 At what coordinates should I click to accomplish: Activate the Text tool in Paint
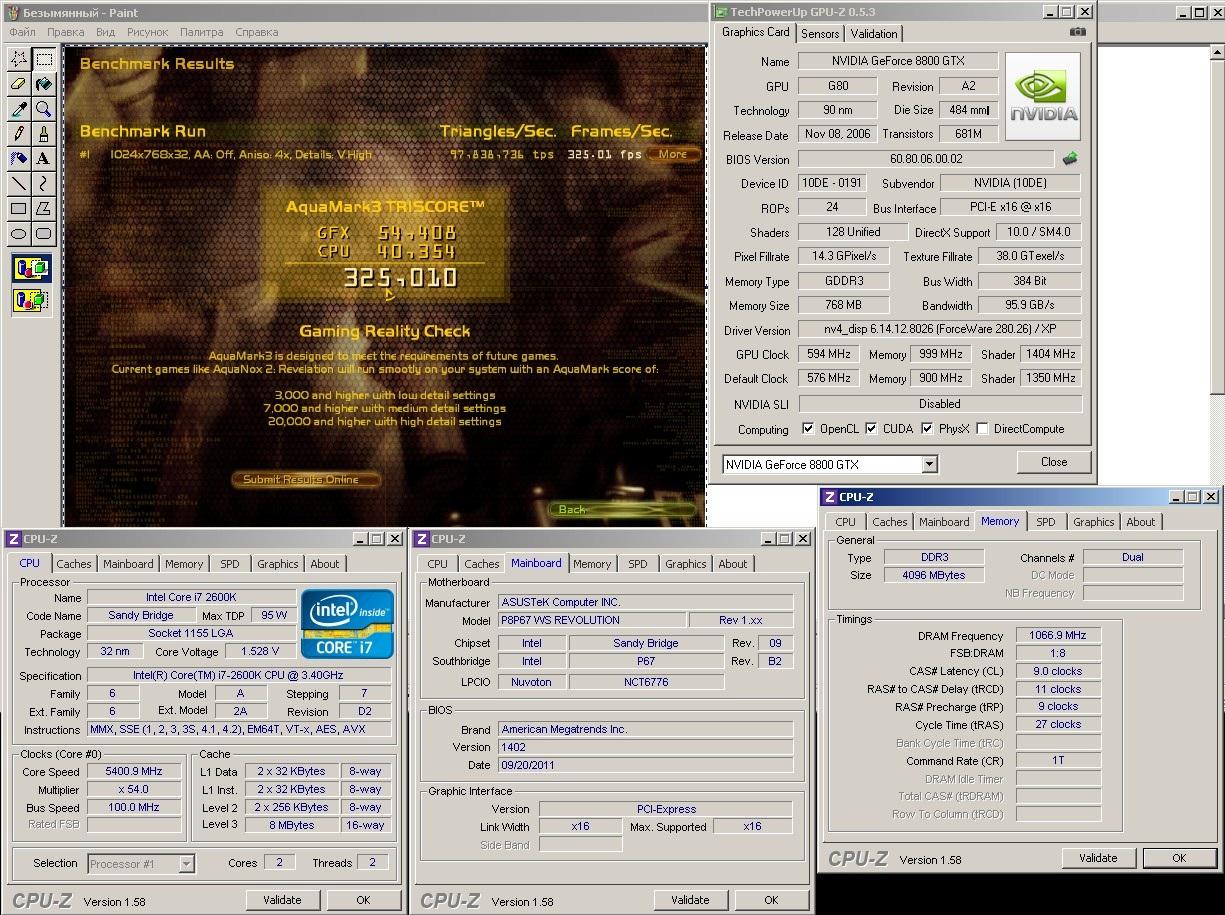coord(44,159)
